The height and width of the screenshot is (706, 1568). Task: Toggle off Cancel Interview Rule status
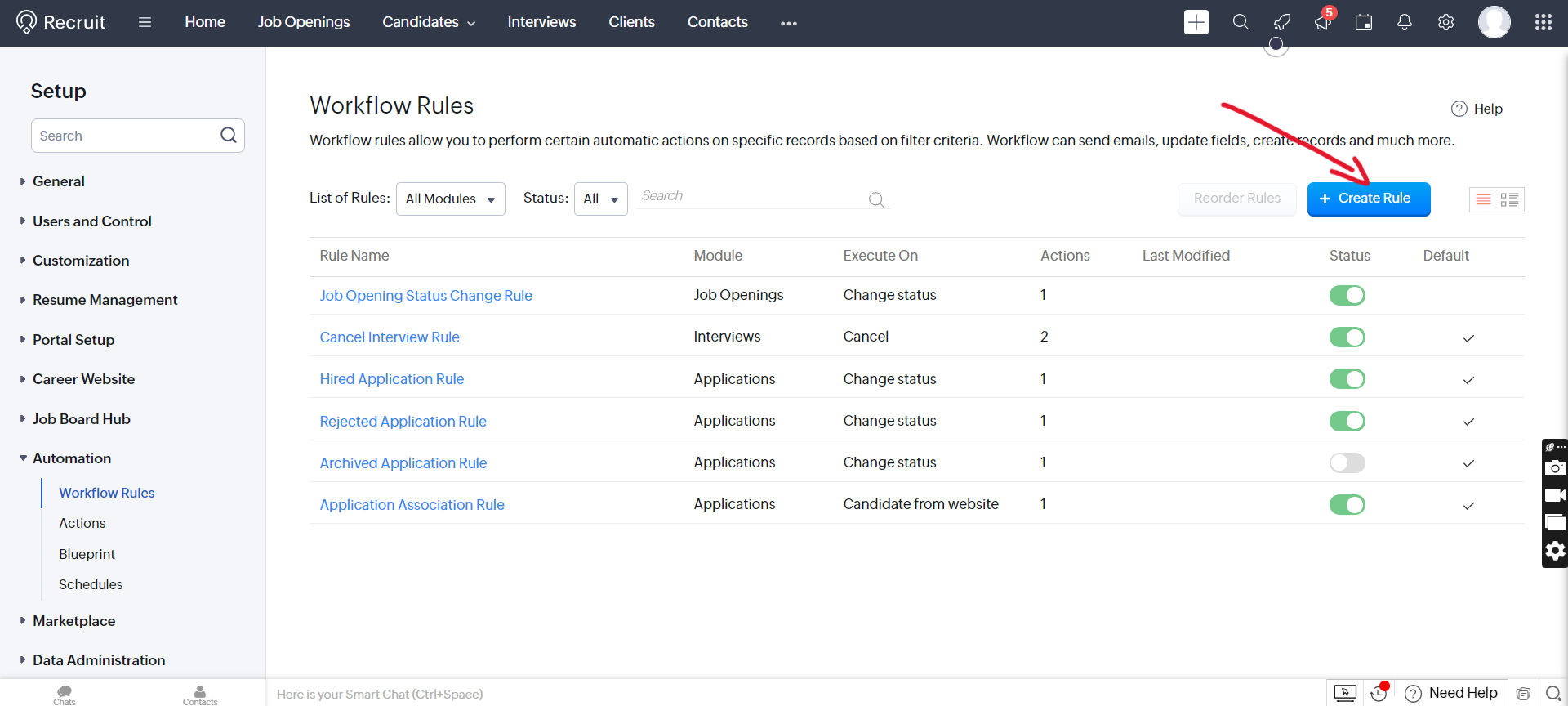click(x=1347, y=337)
